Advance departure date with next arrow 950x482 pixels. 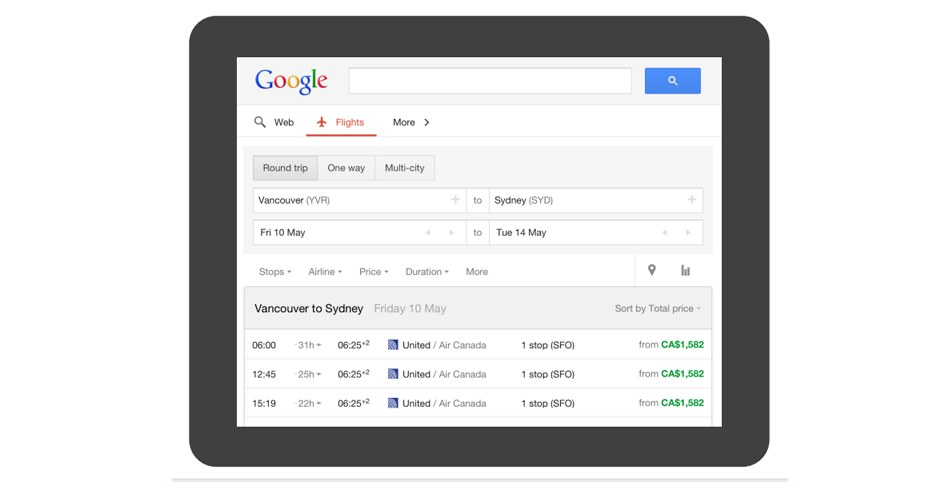click(x=451, y=233)
